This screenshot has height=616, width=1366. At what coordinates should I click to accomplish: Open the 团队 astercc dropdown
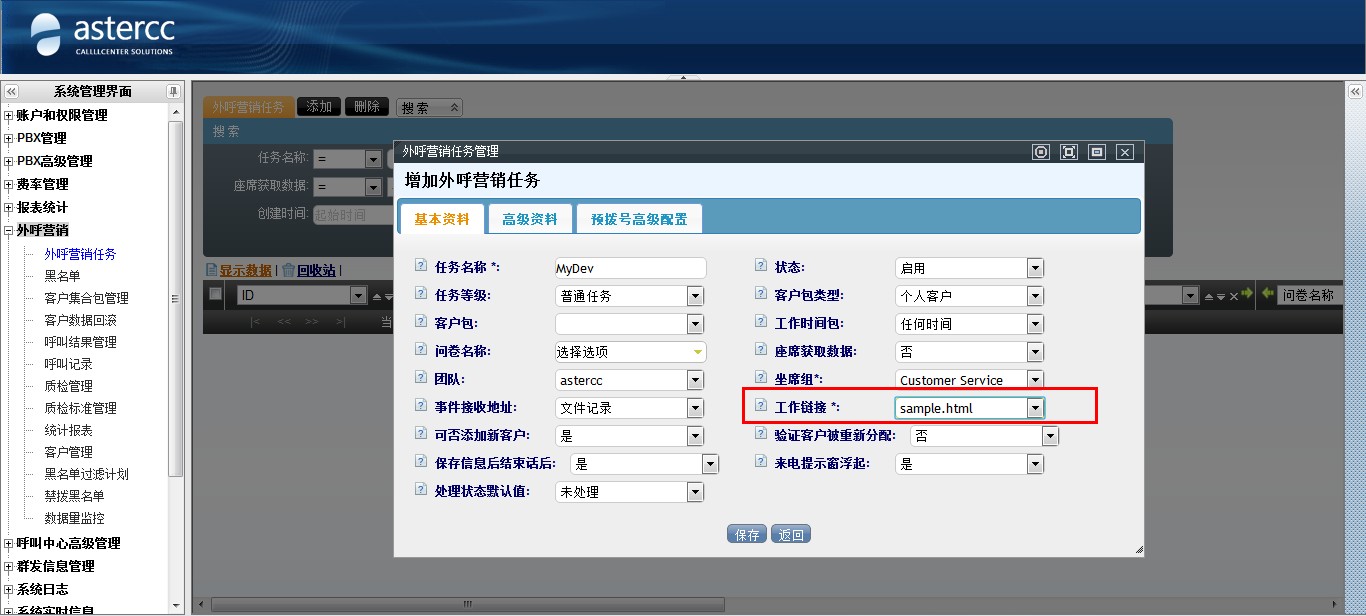click(695, 380)
